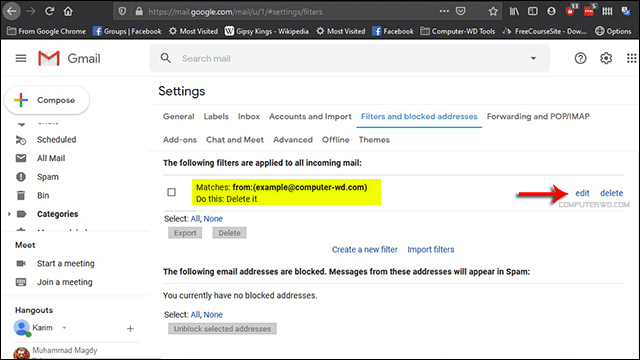Bookmark this page with the star icon

coord(493,11)
